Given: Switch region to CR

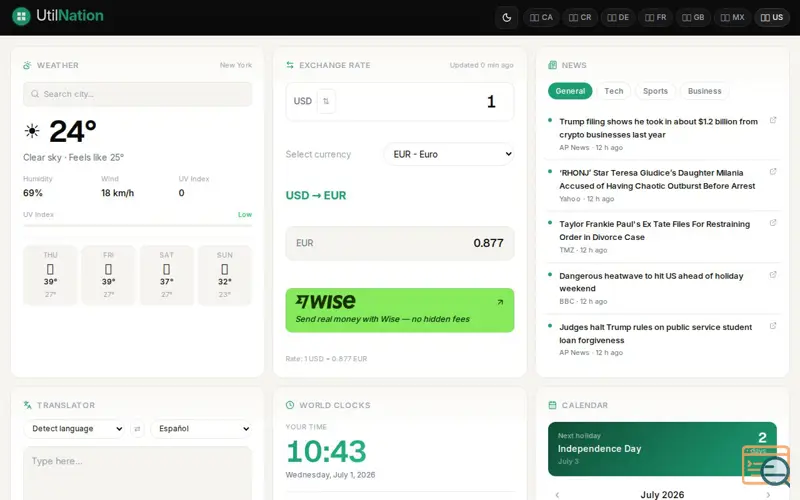Looking at the screenshot, I should [x=580, y=17].
